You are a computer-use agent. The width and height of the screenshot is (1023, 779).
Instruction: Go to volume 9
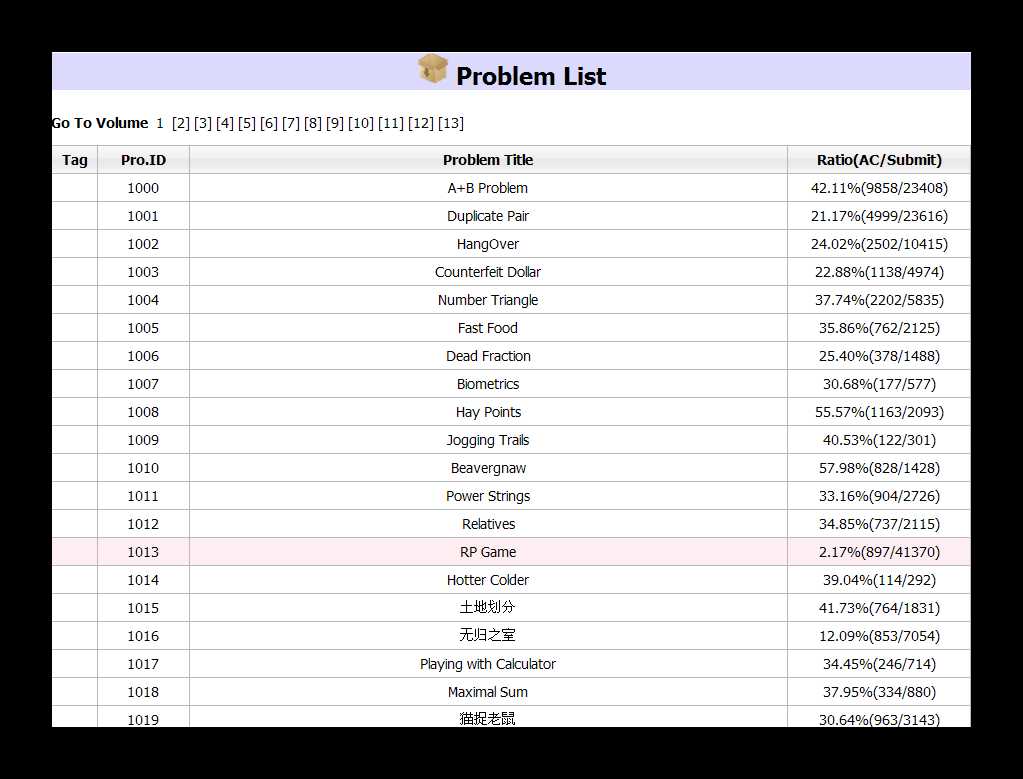335,123
